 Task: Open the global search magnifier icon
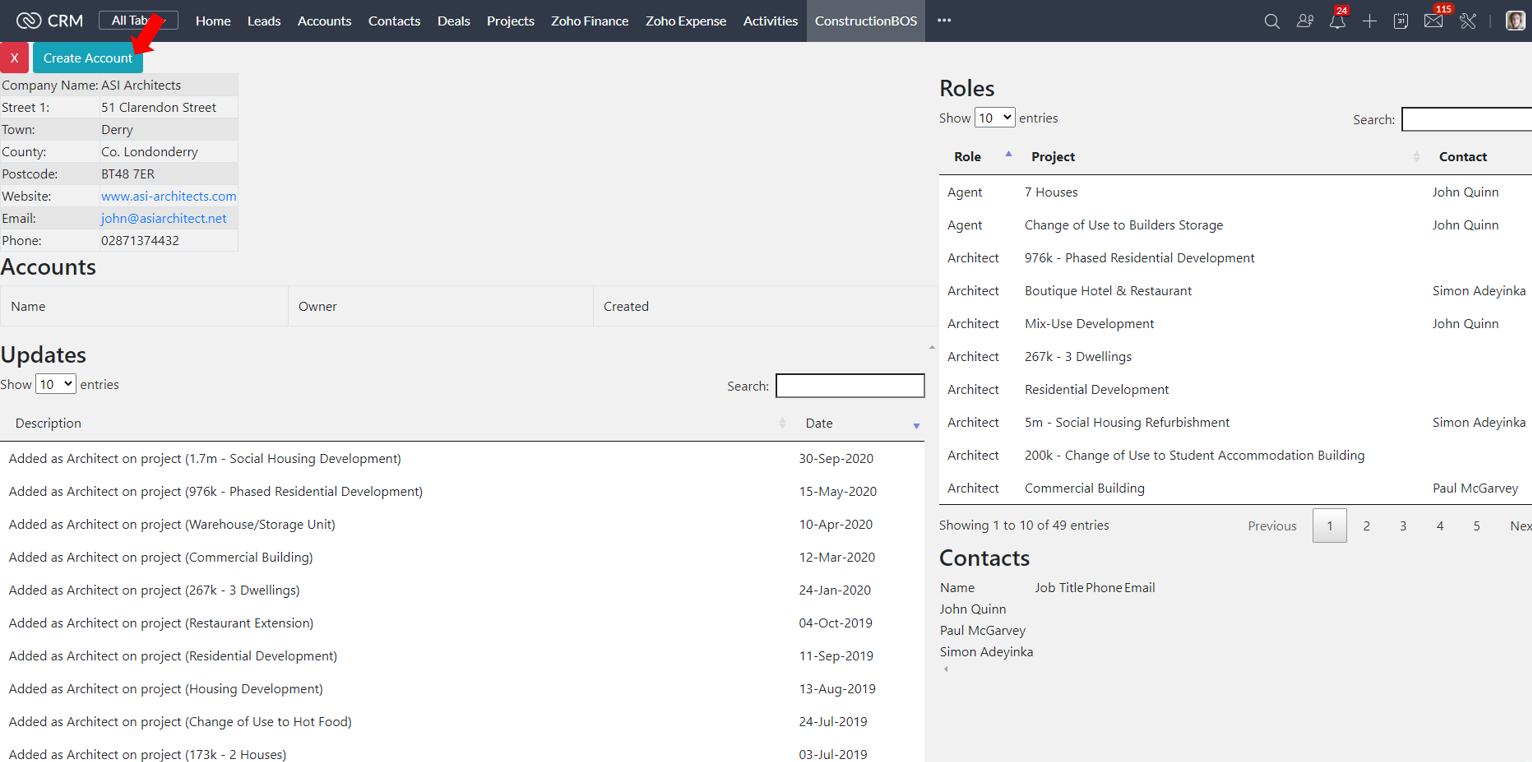1271,21
